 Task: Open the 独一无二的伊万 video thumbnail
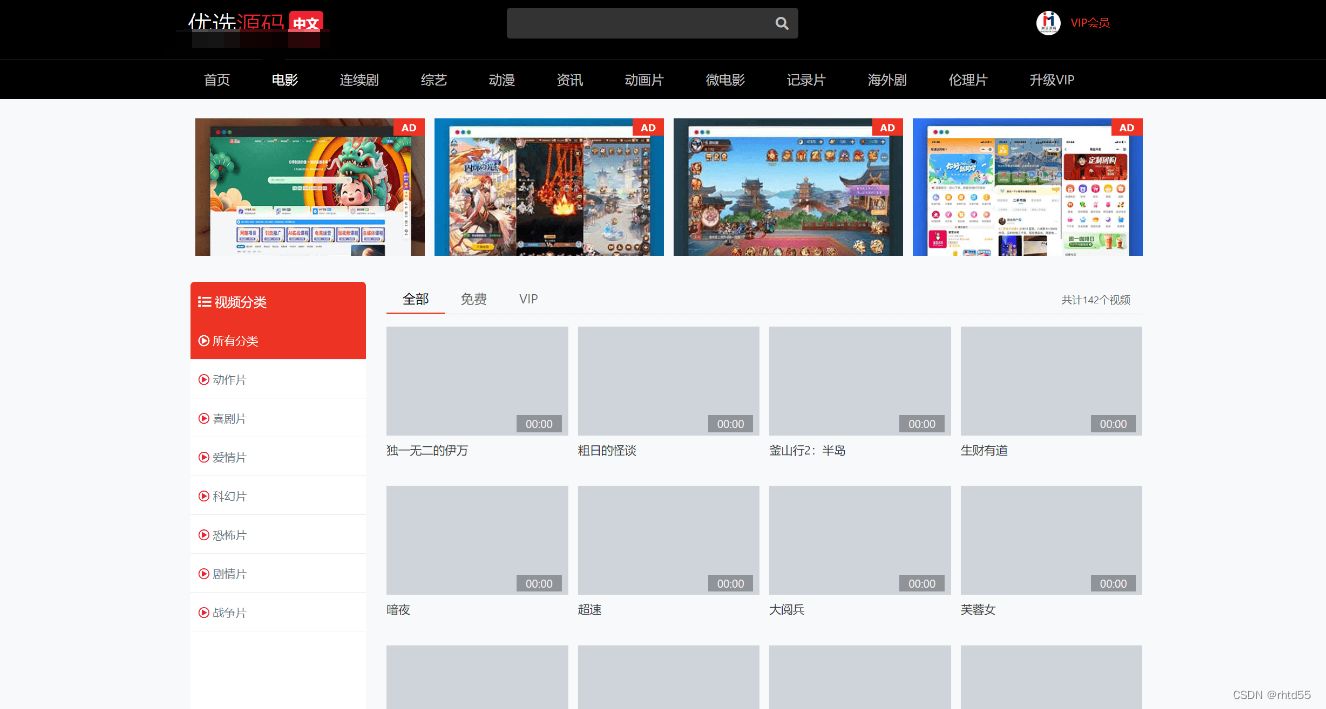pos(477,381)
